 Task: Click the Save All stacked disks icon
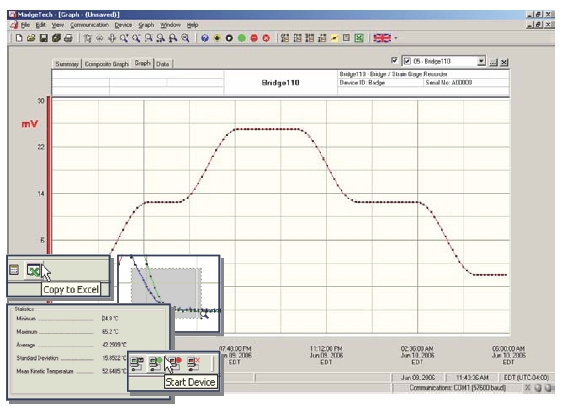point(56,38)
